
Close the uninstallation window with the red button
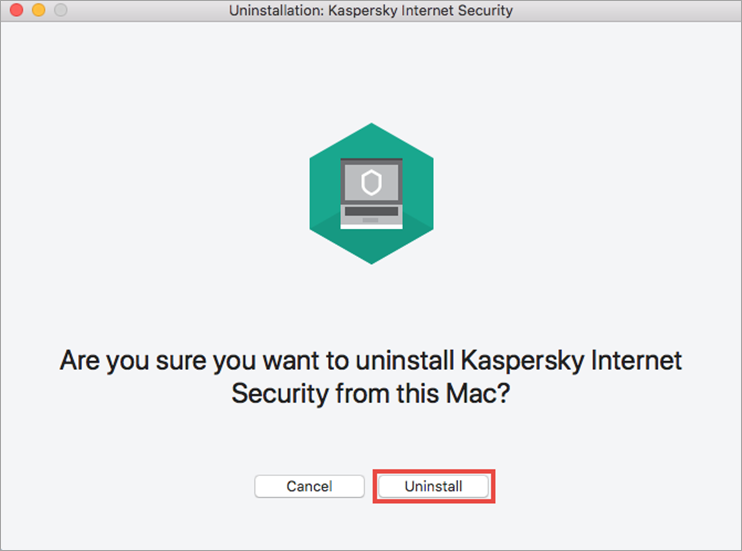[x=17, y=10]
